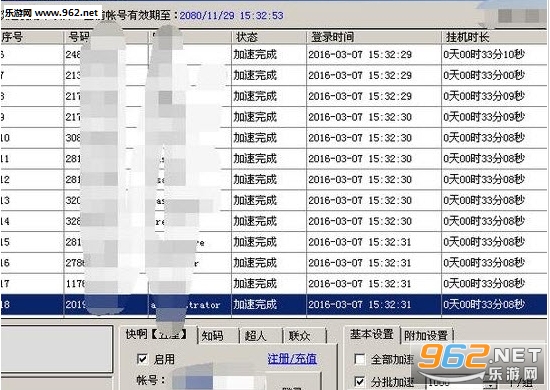Switch to the 知码 tab
The width and height of the screenshot is (550, 390).
[213, 336]
